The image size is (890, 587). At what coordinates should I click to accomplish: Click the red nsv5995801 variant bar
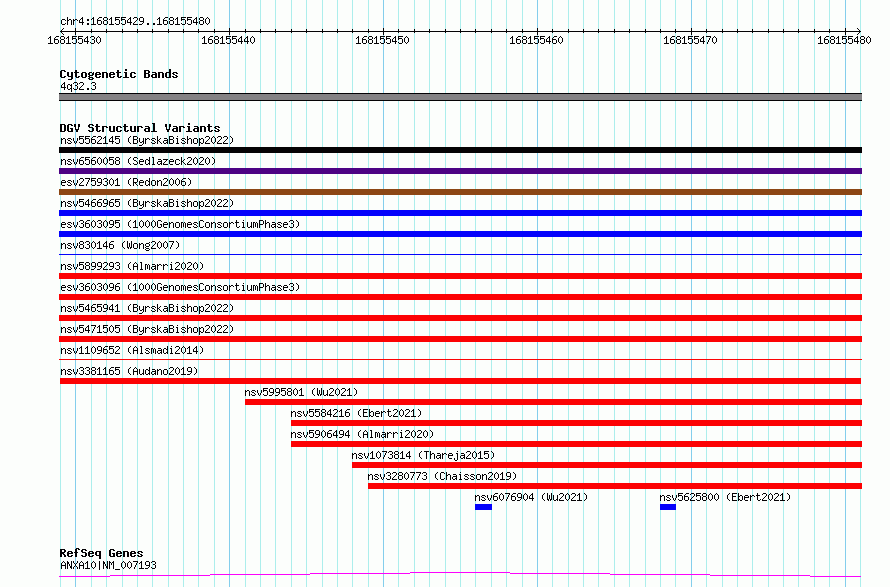553,402
